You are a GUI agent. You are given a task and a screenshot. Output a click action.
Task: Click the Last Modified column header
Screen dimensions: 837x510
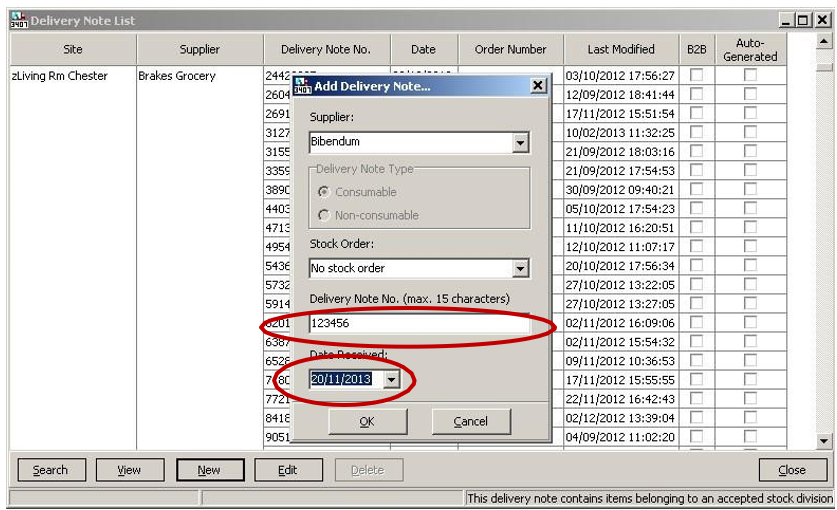tap(621, 49)
